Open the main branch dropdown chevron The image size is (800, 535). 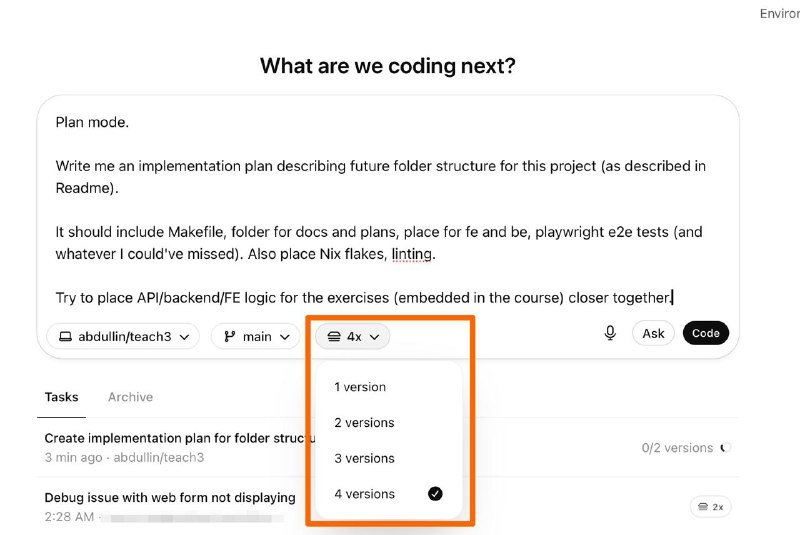[x=285, y=337]
